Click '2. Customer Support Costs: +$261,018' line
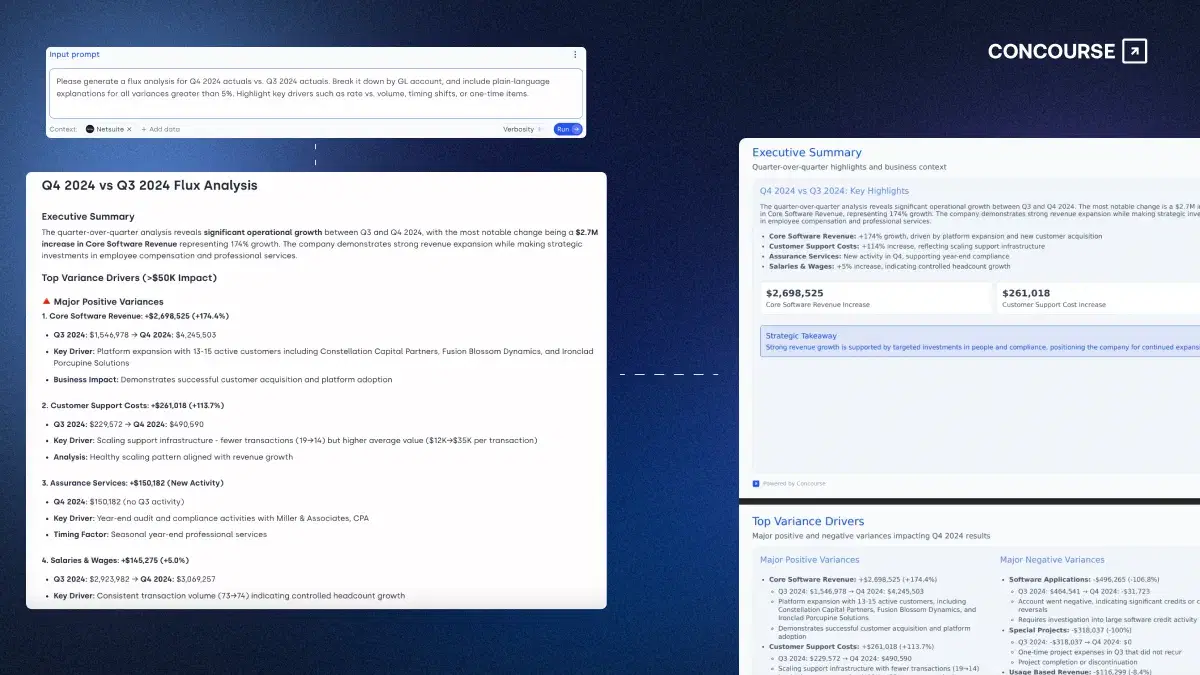The height and width of the screenshot is (675, 1200). pos(133,406)
